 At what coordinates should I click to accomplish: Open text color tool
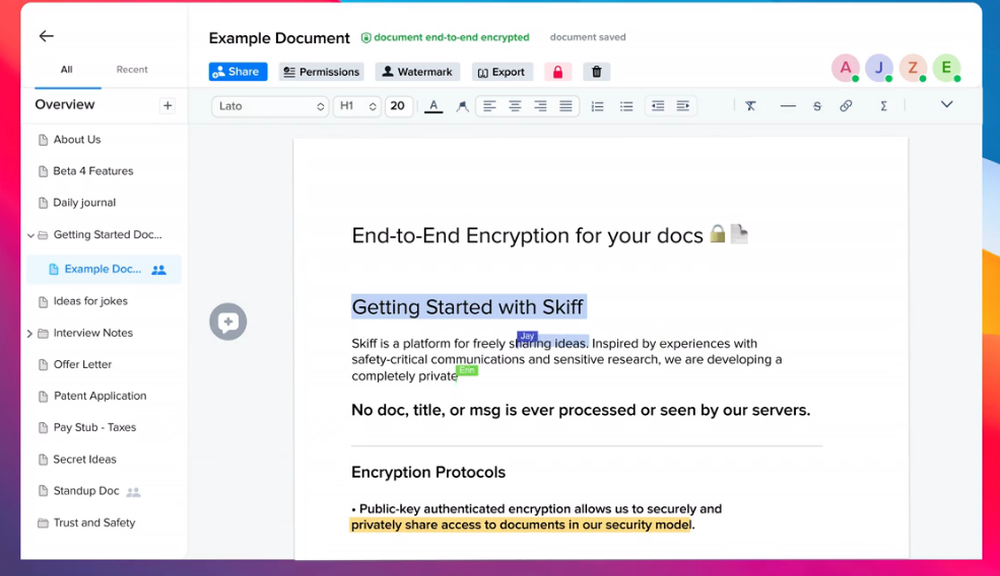pyautogui.click(x=434, y=106)
